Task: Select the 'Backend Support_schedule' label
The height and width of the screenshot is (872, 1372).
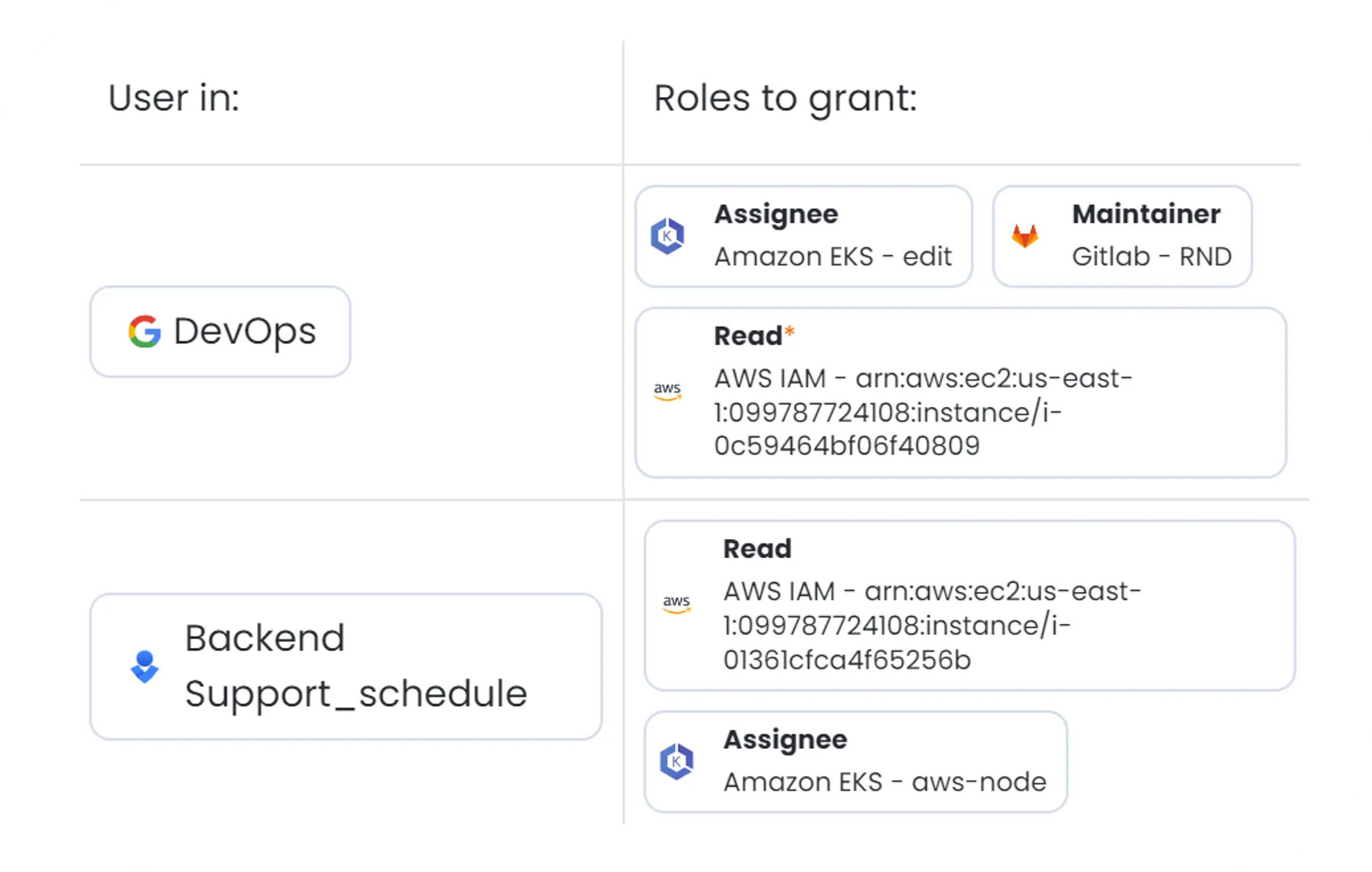Action: (x=356, y=666)
